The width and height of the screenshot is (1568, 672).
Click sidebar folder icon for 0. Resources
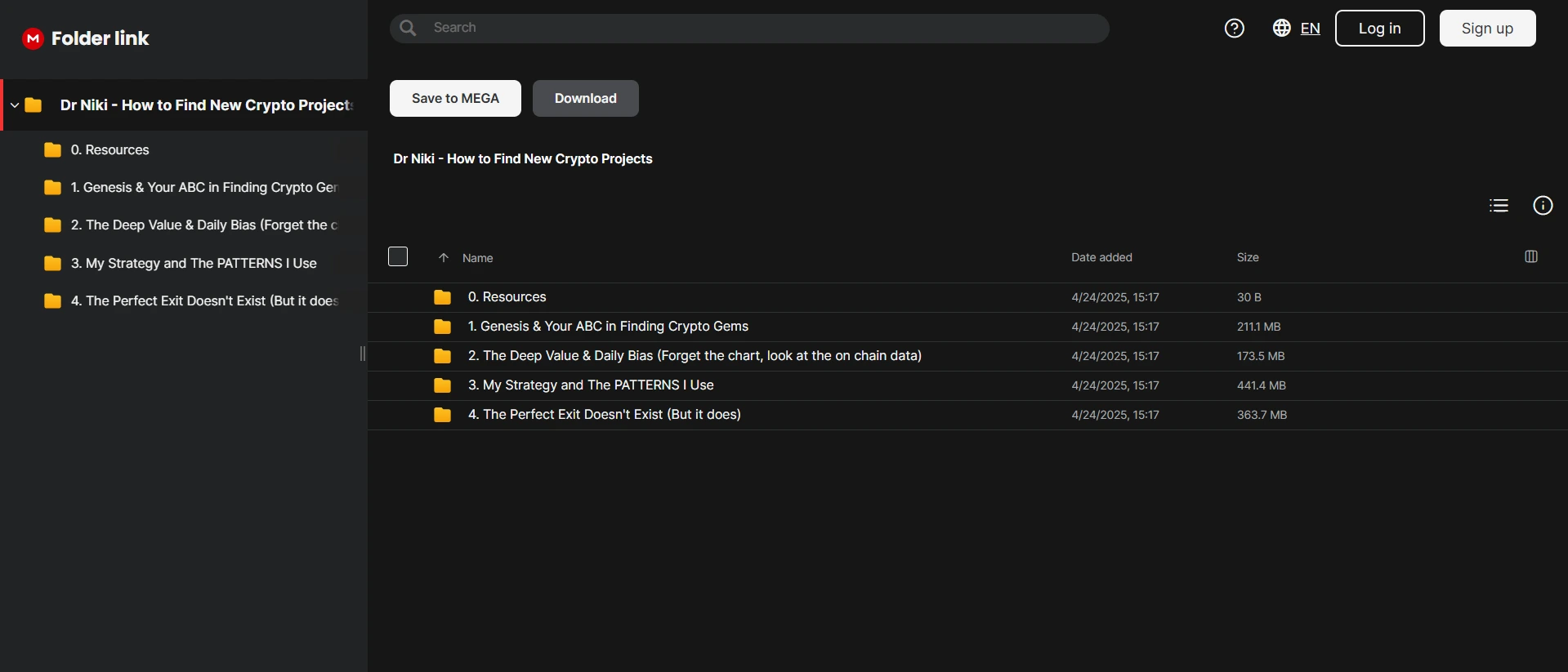click(x=52, y=150)
